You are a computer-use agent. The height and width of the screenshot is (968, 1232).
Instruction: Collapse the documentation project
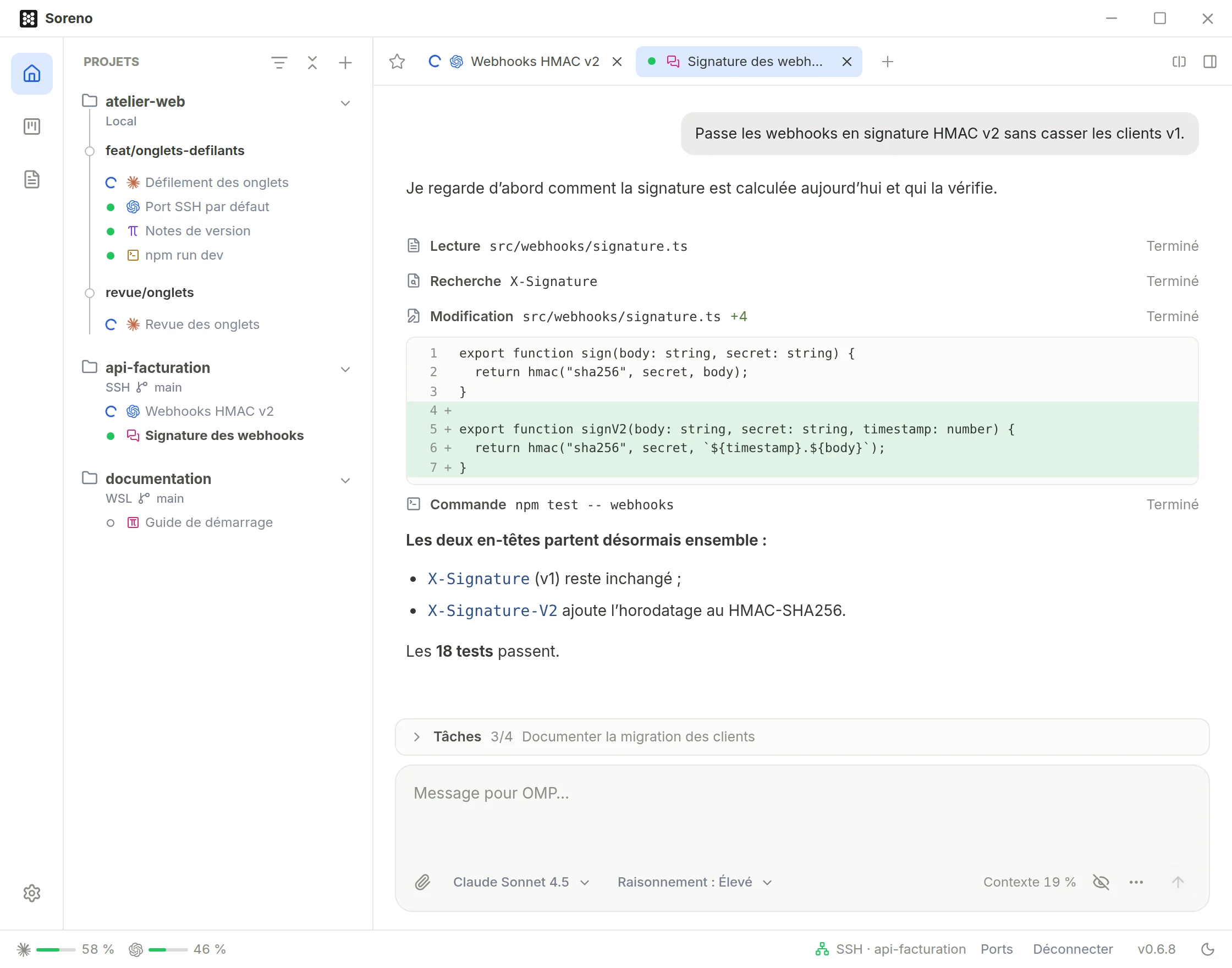coord(345,480)
